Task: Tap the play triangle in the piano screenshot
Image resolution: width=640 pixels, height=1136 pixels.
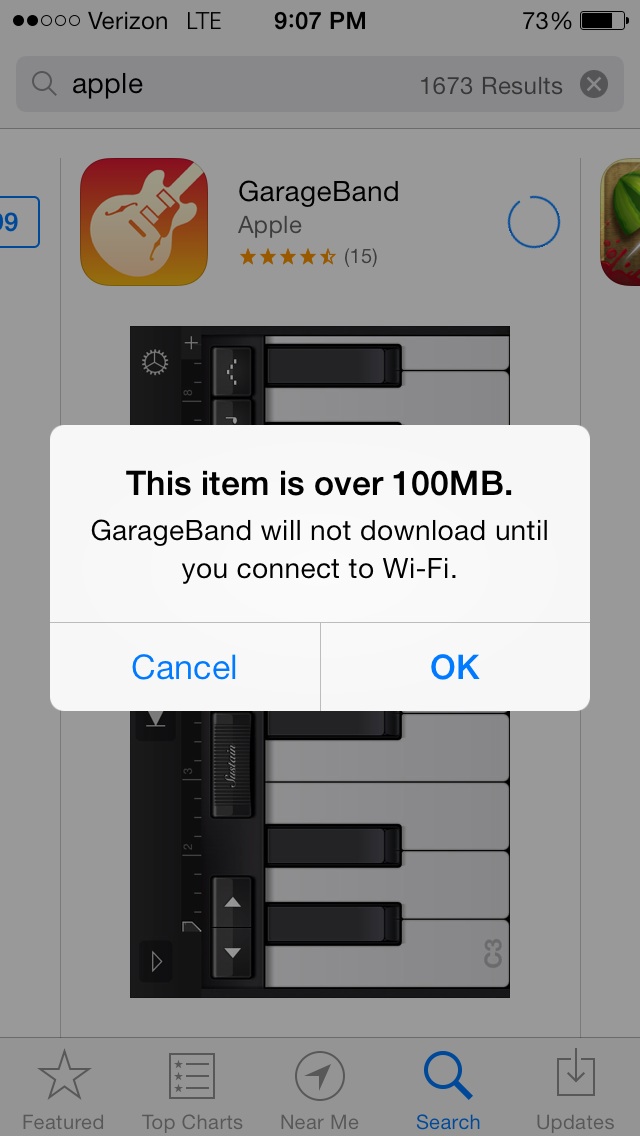Action: pos(157,961)
